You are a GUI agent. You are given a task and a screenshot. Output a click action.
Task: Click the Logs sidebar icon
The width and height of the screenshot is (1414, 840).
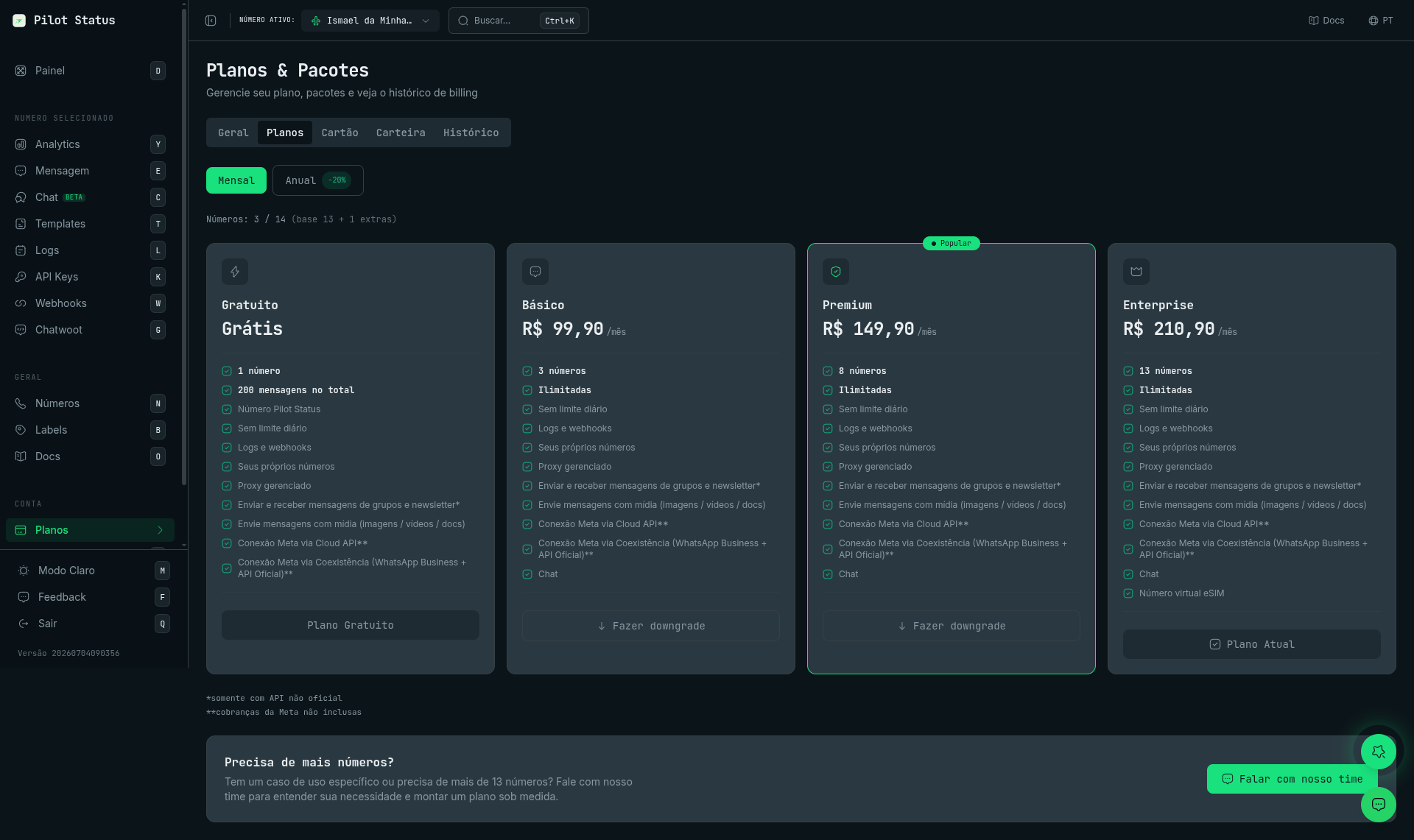coord(21,250)
